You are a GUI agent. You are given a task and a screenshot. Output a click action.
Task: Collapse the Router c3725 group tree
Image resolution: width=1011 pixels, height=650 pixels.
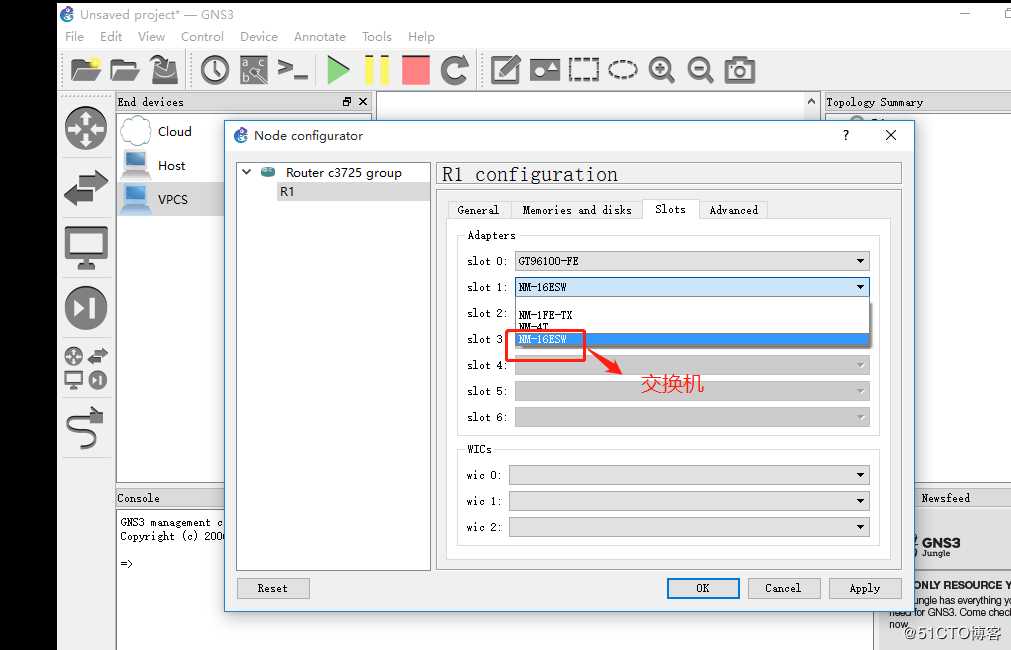click(246, 172)
